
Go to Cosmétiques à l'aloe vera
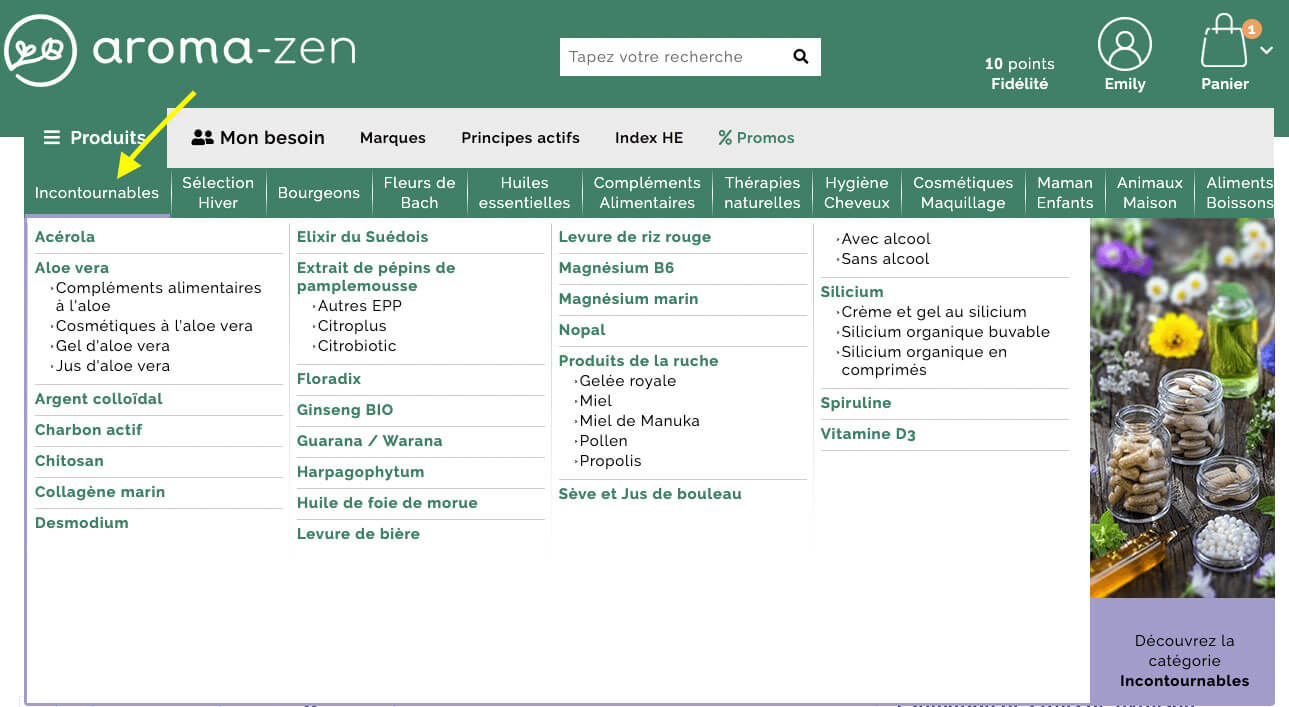pos(153,326)
